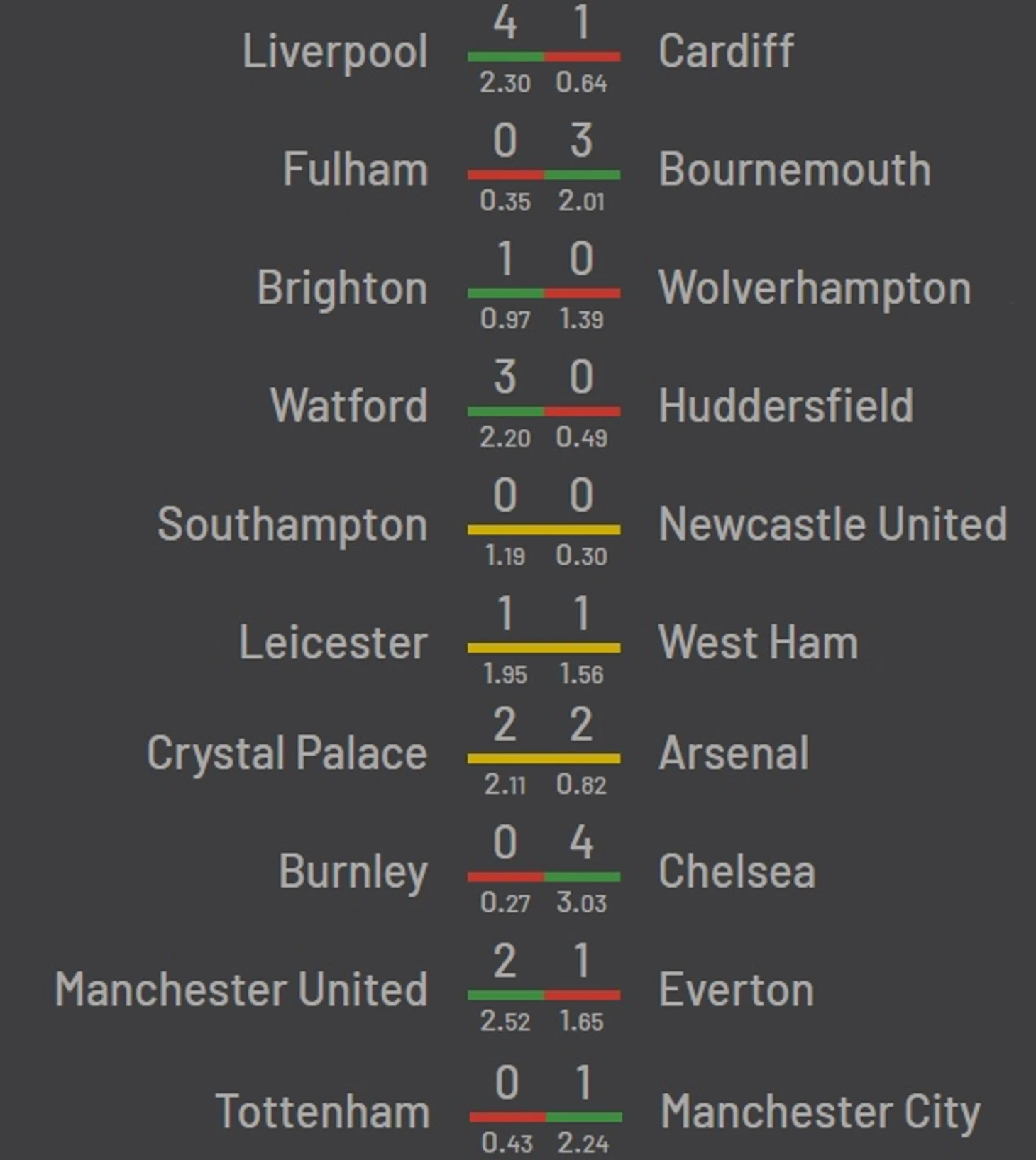Click Southampton vs Newcastle yellow draw bar
The image size is (1036, 1160).
click(x=544, y=529)
